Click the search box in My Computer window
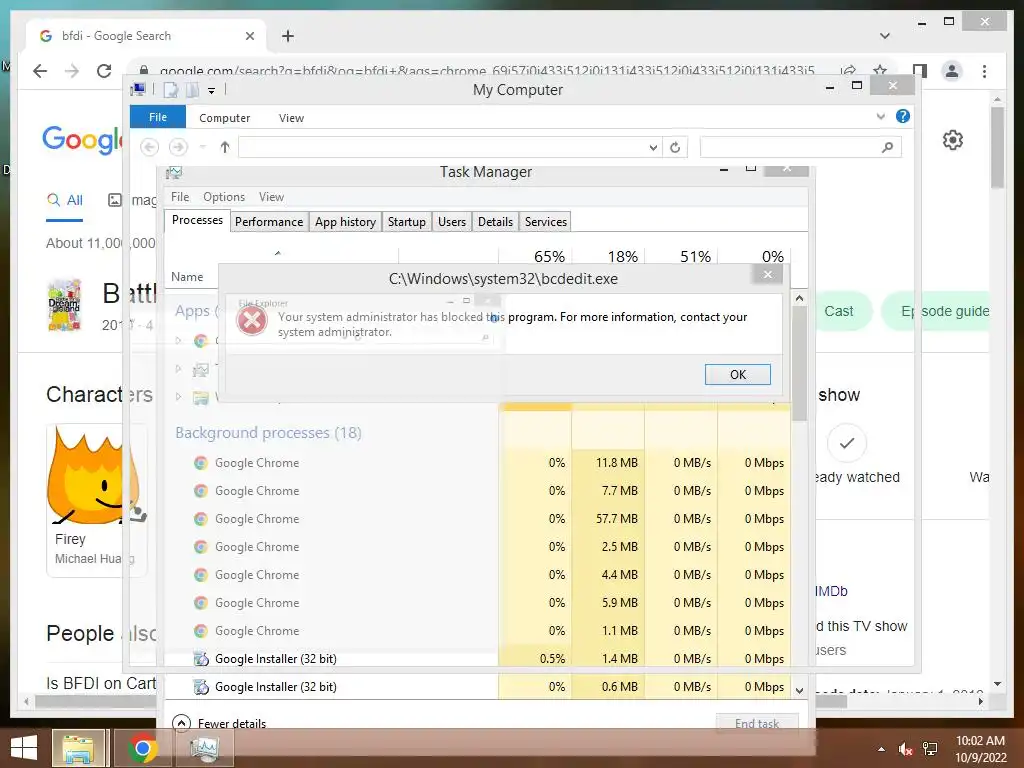 (x=800, y=148)
